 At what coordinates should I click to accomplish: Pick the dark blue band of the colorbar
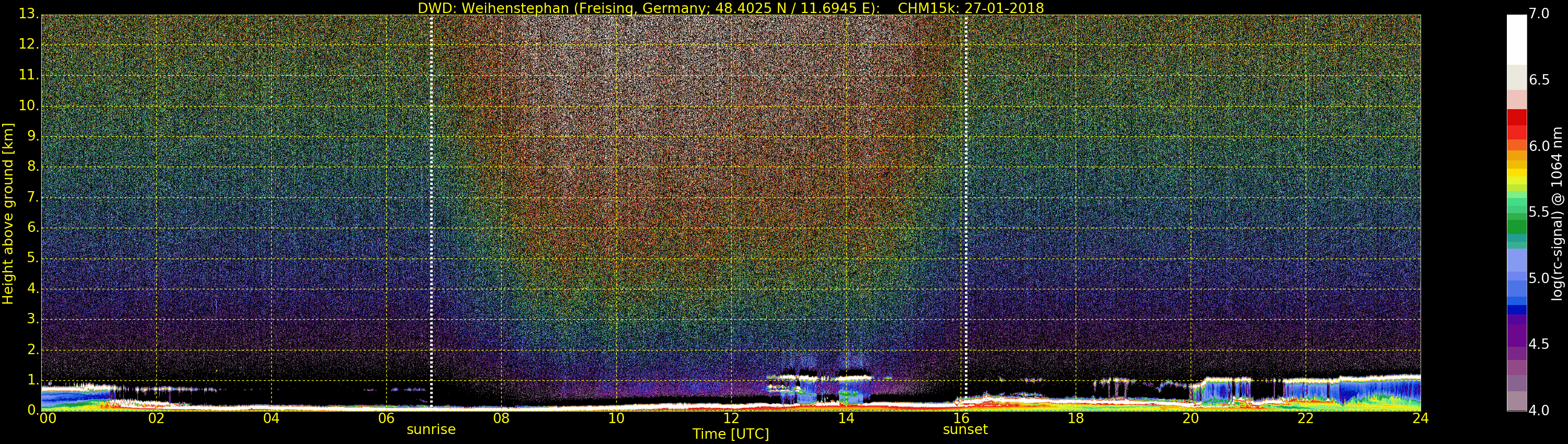(1516, 309)
